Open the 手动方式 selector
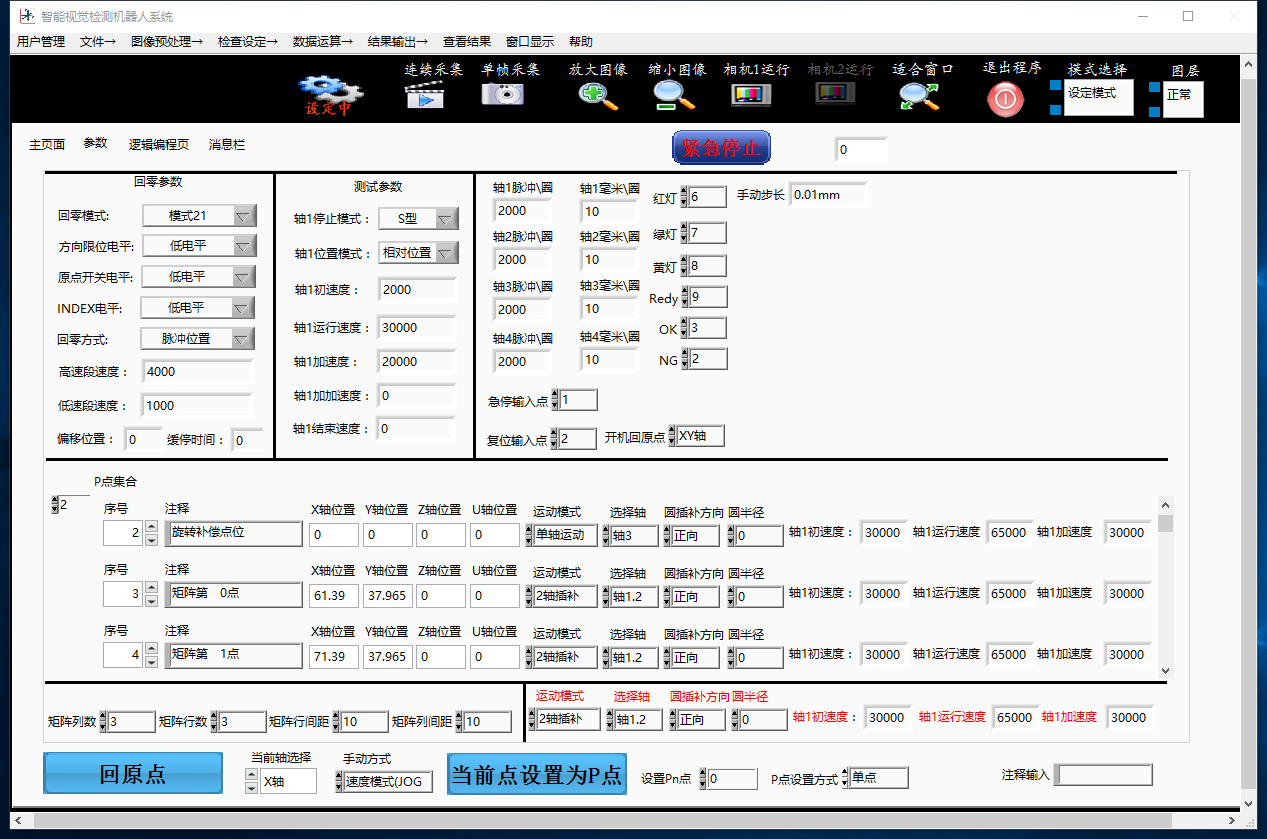The image size is (1267, 839). [384, 782]
